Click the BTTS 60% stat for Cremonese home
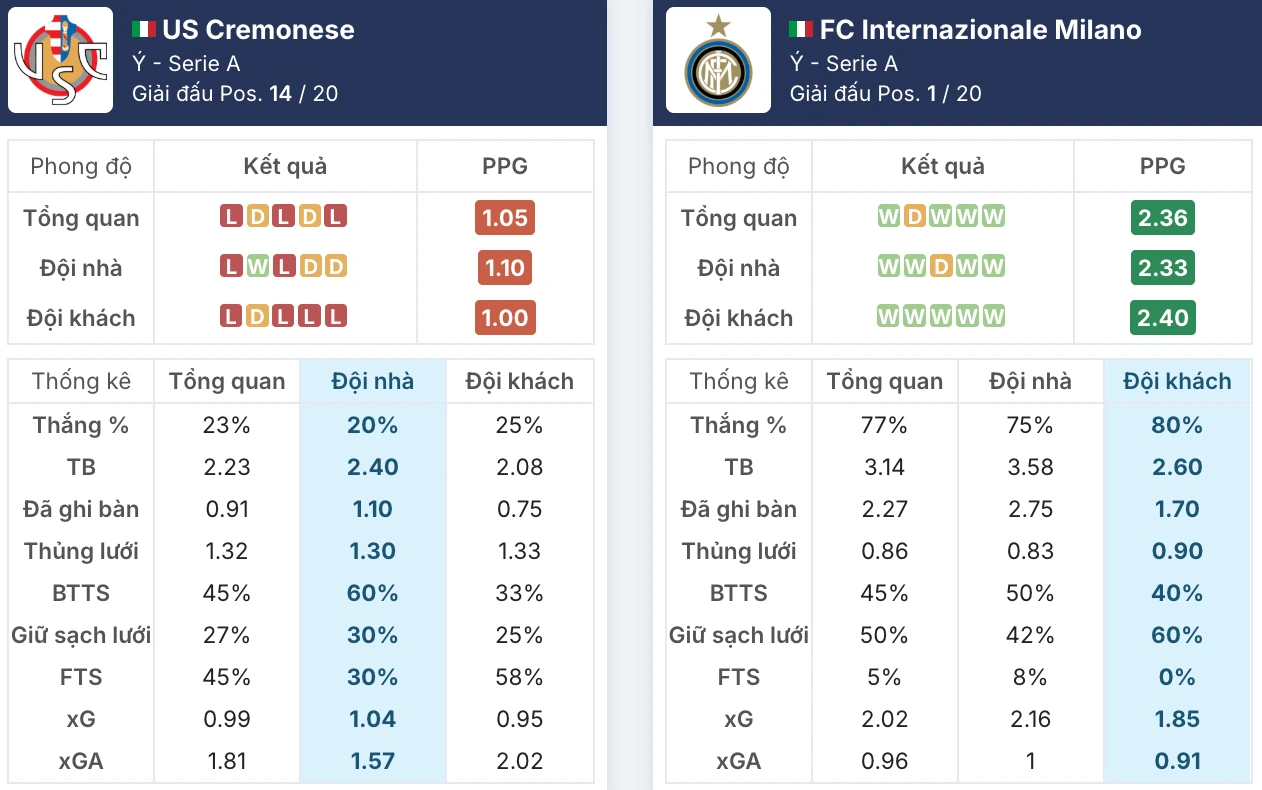 point(372,592)
